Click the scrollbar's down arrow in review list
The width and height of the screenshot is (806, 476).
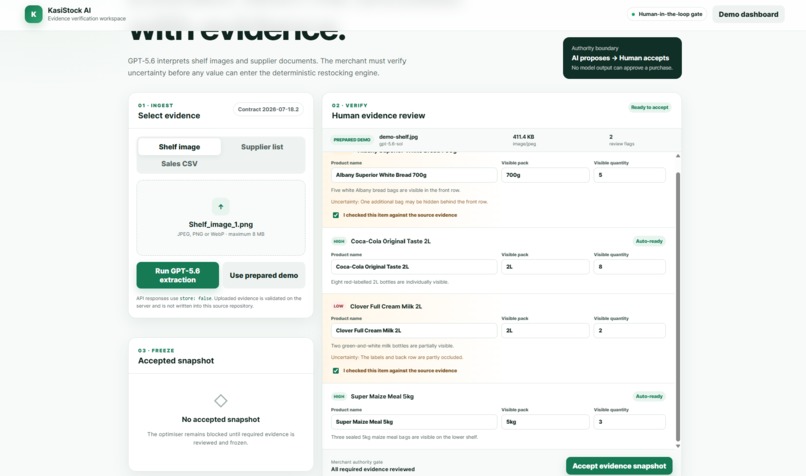(677, 446)
